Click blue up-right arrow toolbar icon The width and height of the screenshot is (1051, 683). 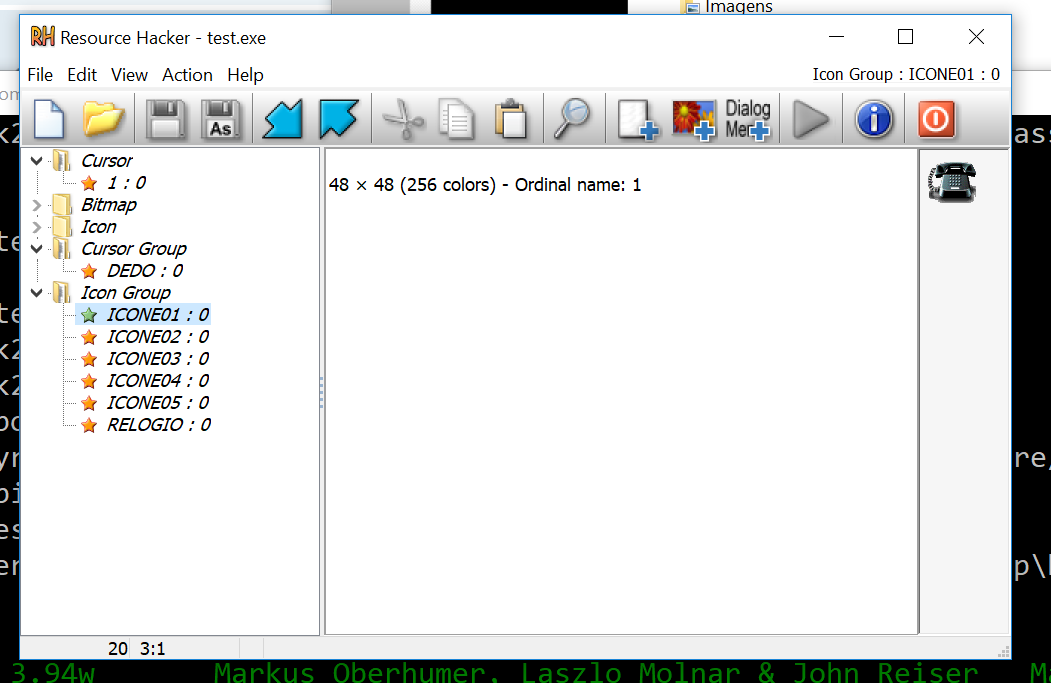click(338, 119)
